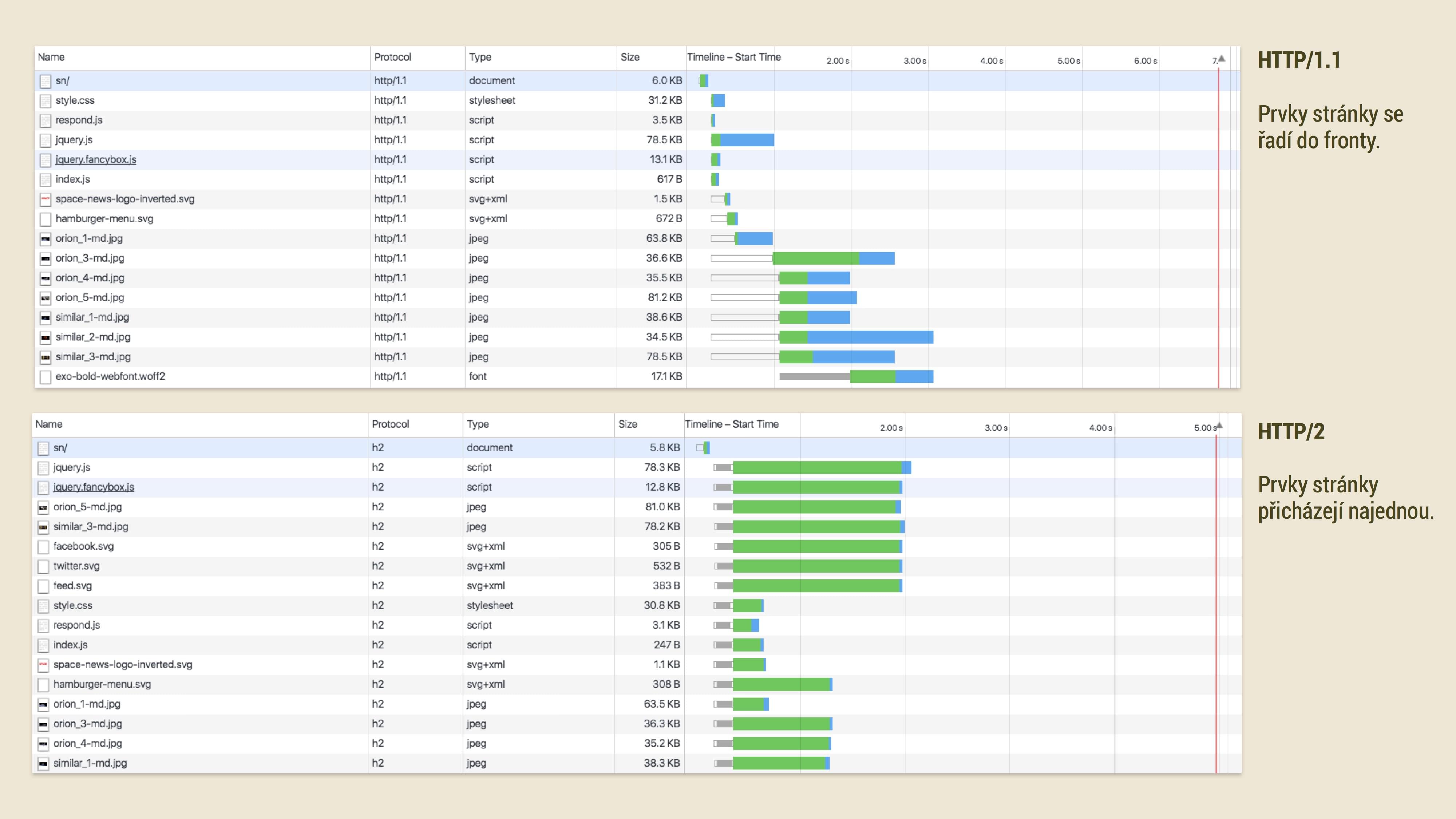Screen dimensions: 1456x819
Task: Click the facebook.svg file icon in HTTP/2 table
Action: (x=43, y=547)
